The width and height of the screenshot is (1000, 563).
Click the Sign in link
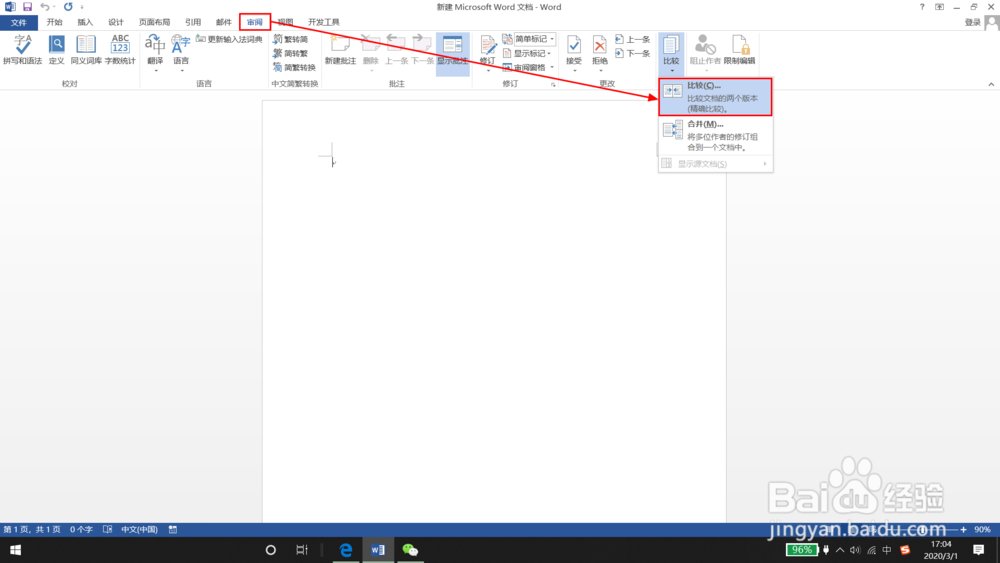click(x=973, y=22)
